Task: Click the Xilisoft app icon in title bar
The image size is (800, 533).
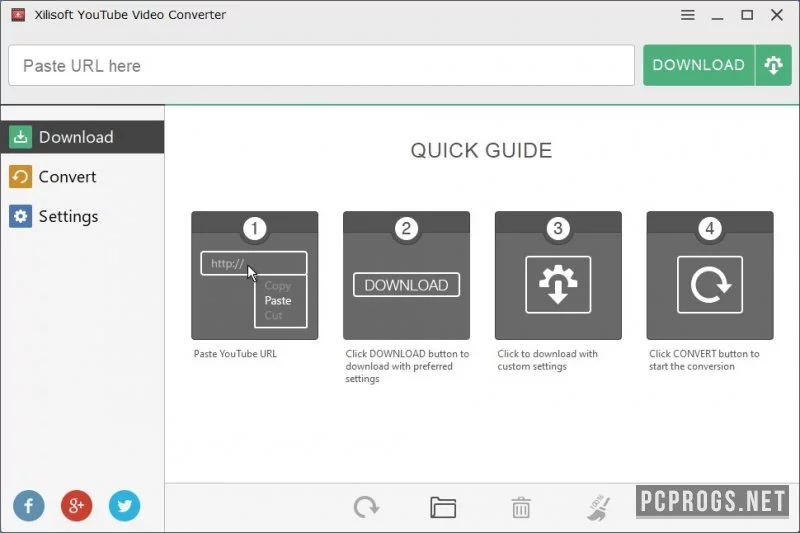Action: [x=18, y=15]
